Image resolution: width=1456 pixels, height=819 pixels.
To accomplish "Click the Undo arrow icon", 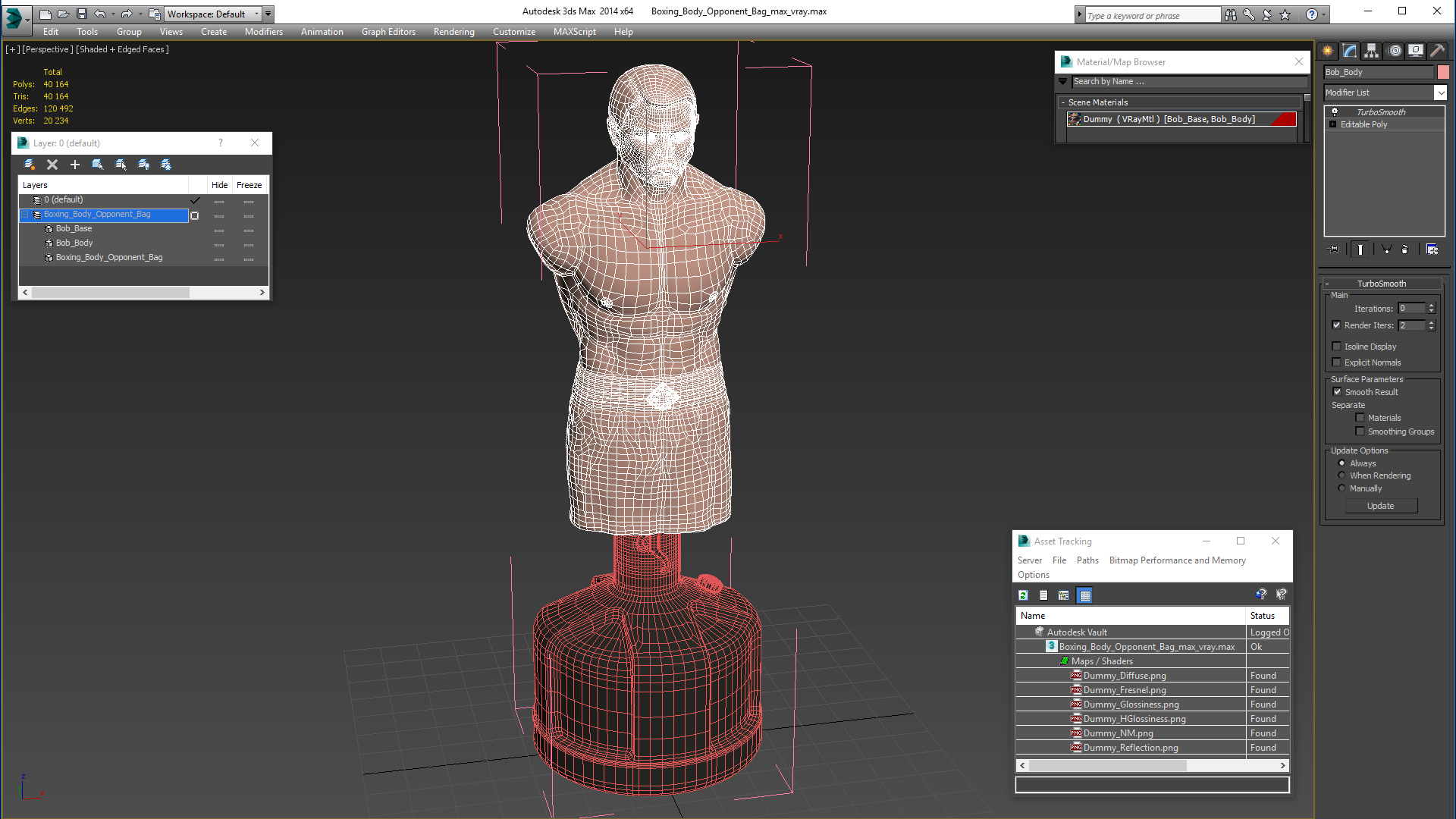I will 99,14.
